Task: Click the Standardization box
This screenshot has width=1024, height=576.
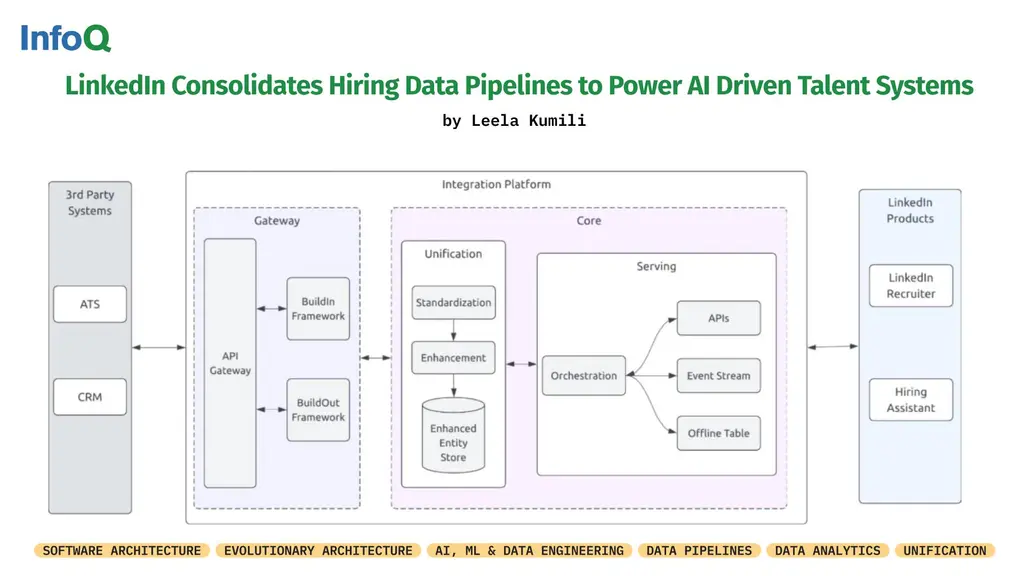Action: point(453,302)
